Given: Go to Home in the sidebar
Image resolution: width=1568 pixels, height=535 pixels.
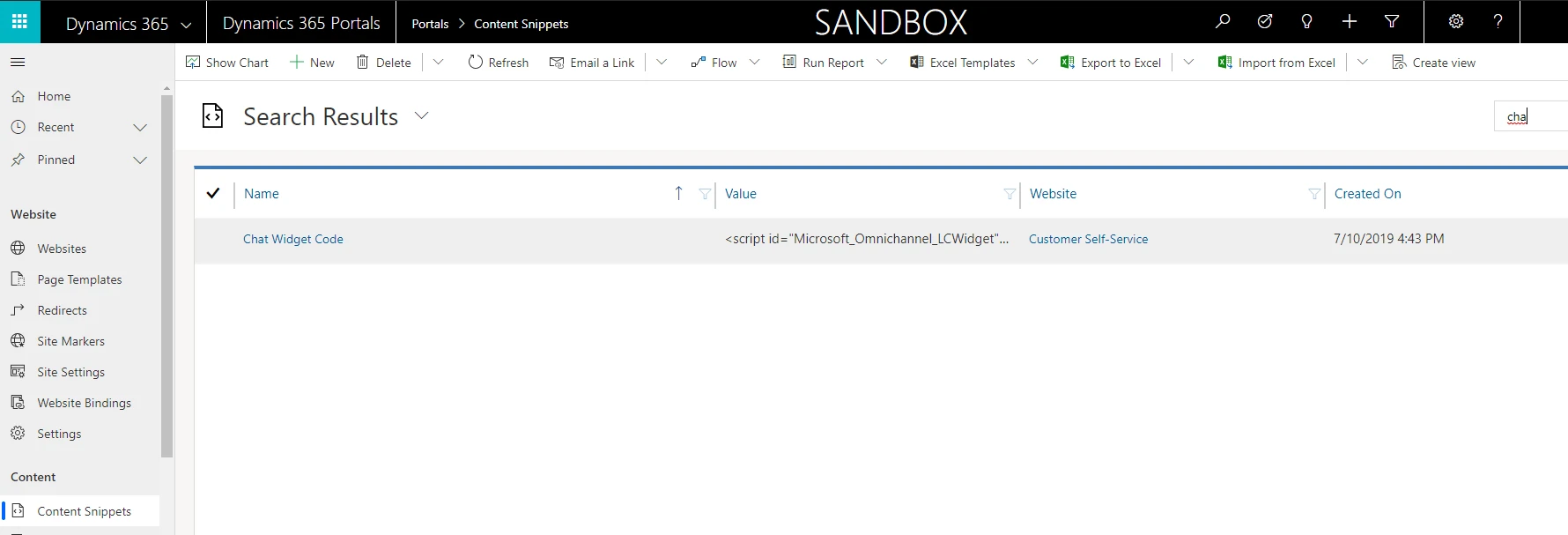Looking at the screenshot, I should 54,96.
